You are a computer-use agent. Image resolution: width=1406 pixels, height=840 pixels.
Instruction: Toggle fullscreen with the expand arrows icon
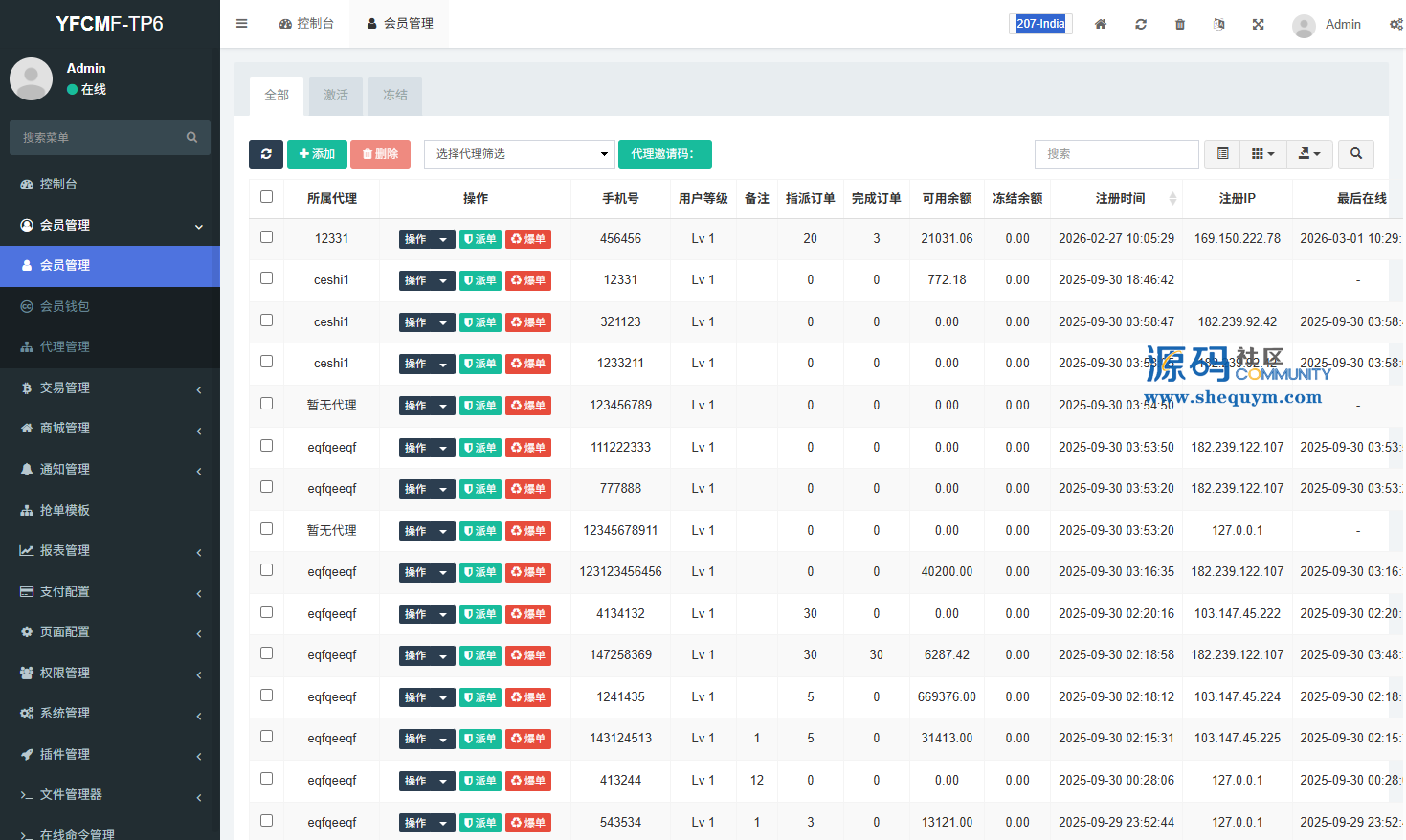click(x=1259, y=24)
